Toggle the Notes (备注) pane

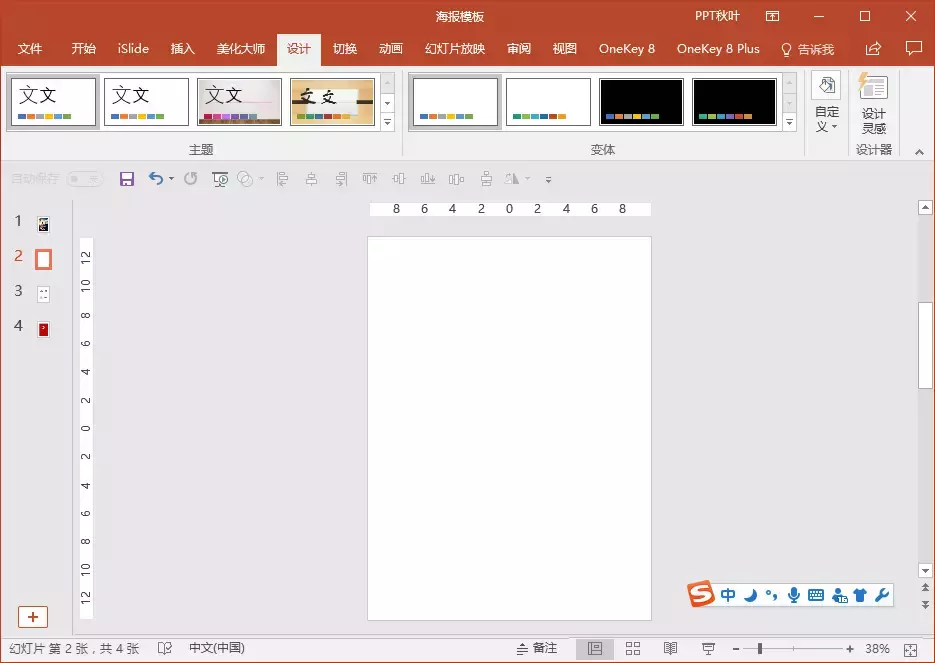pos(537,648)
